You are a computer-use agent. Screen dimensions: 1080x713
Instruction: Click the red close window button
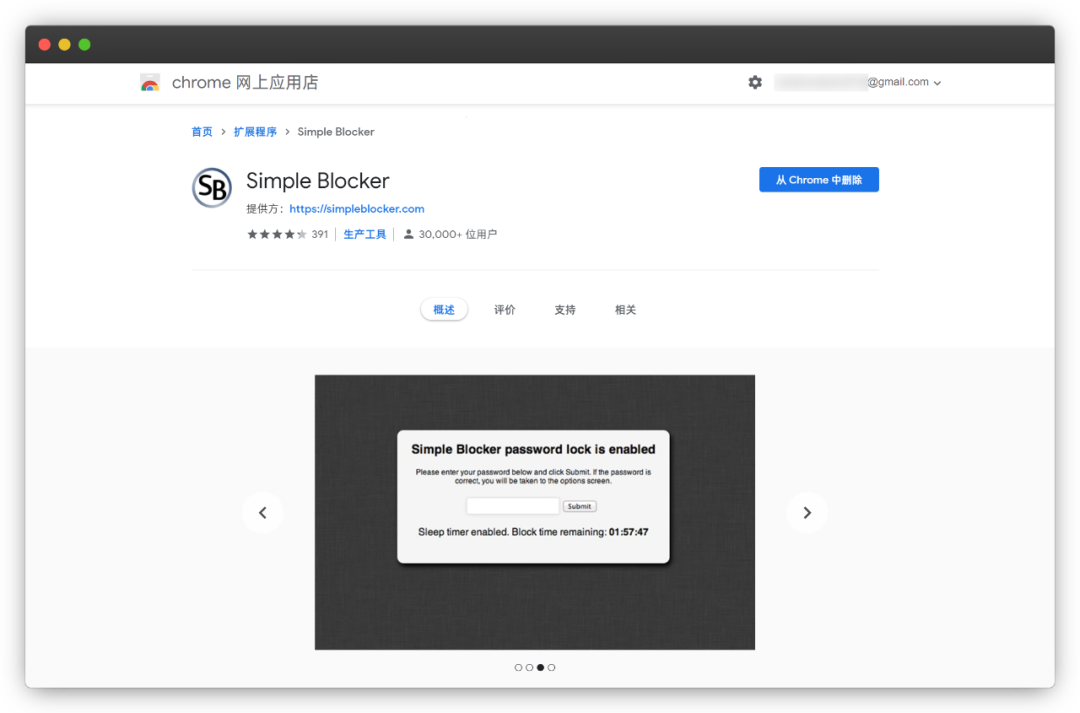[45, 45]
